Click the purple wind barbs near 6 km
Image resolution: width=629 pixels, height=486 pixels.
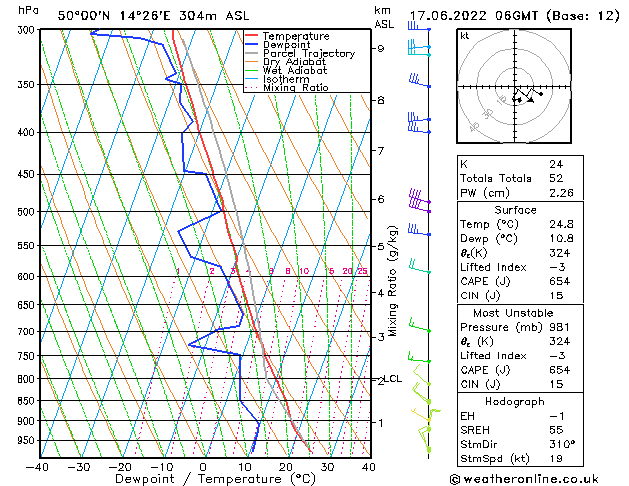tap(419, 199)
